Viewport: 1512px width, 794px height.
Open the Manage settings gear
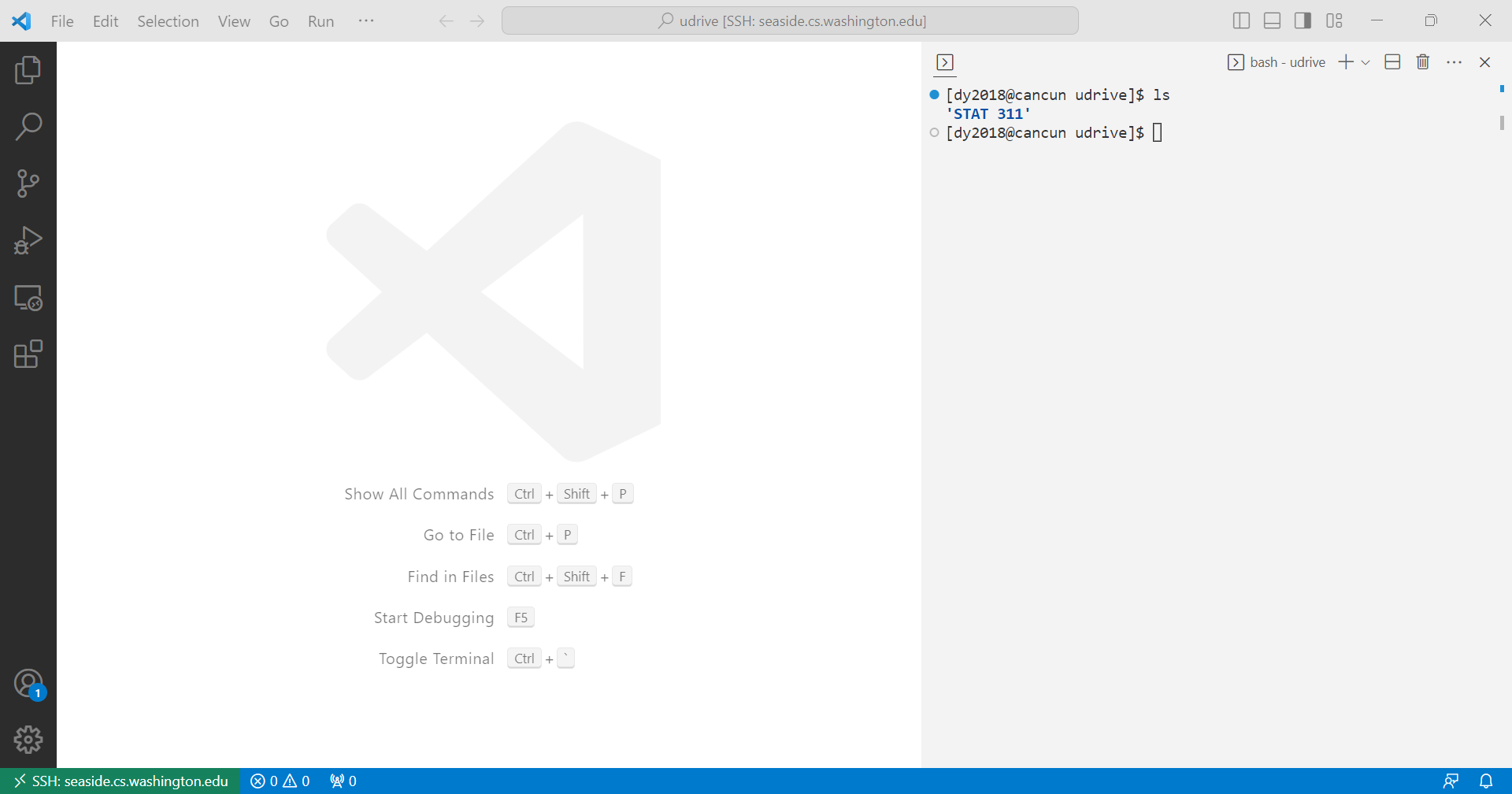pyautogui.click(x=28, y=740)
